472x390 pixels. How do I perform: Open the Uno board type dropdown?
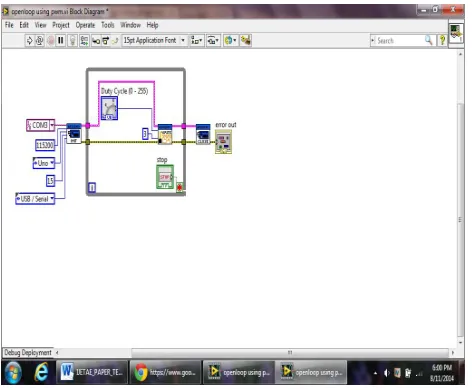pos(44,163)
